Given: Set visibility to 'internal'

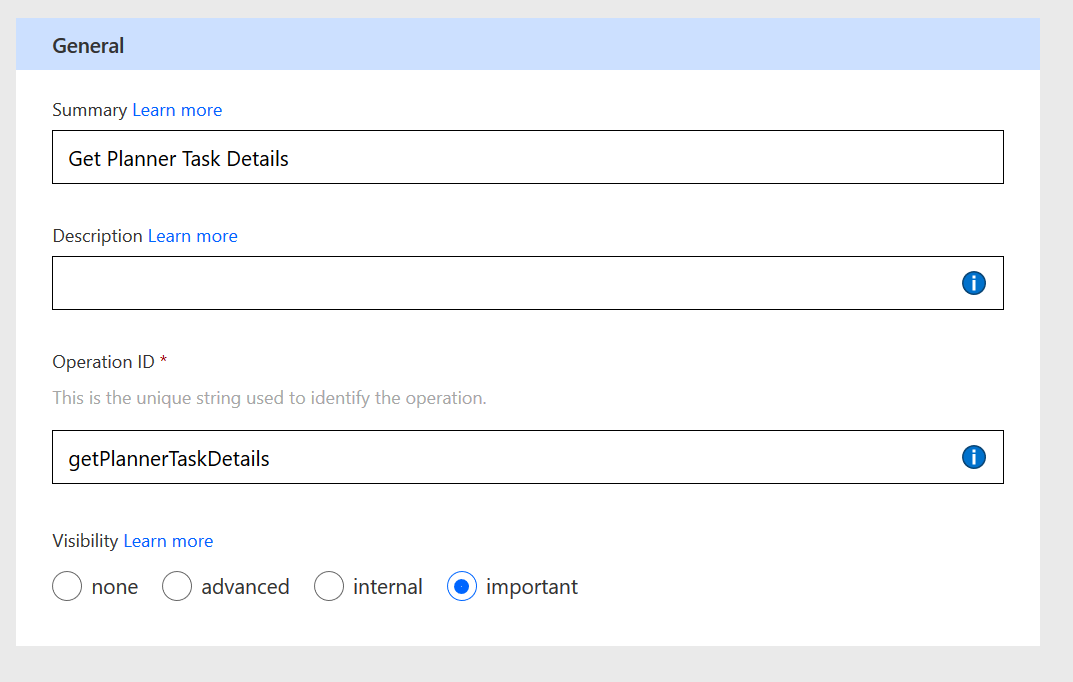Looking at the screenshot, I should coord(329,587).
